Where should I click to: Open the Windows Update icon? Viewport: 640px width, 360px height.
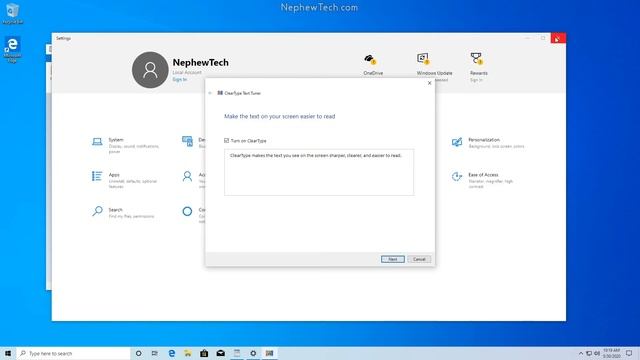[423, 59]
